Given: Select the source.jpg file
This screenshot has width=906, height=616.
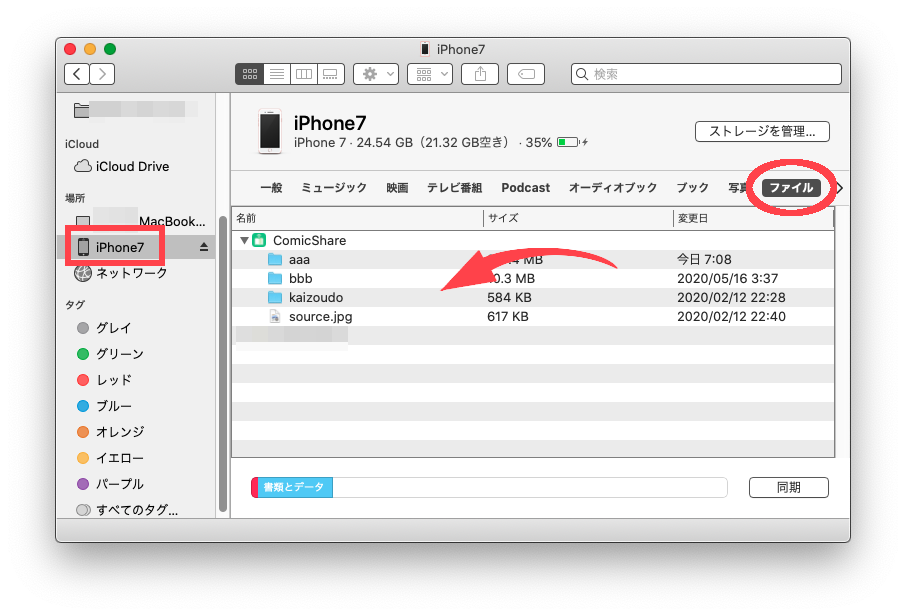Looking at the screenshot, I should [311, 317].
